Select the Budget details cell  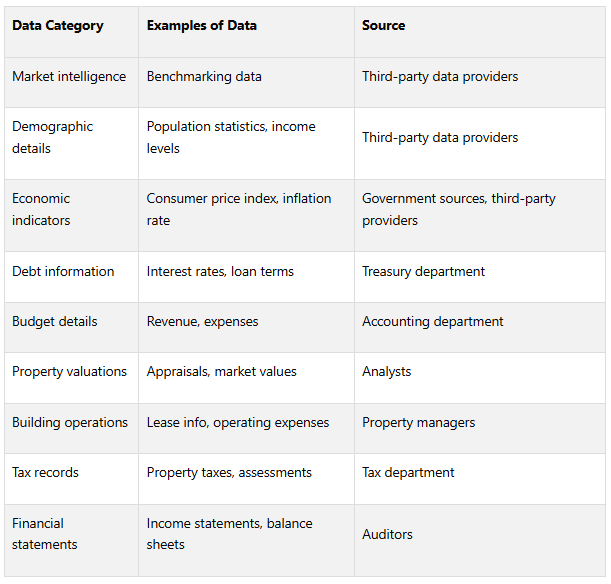coord(55,321)
